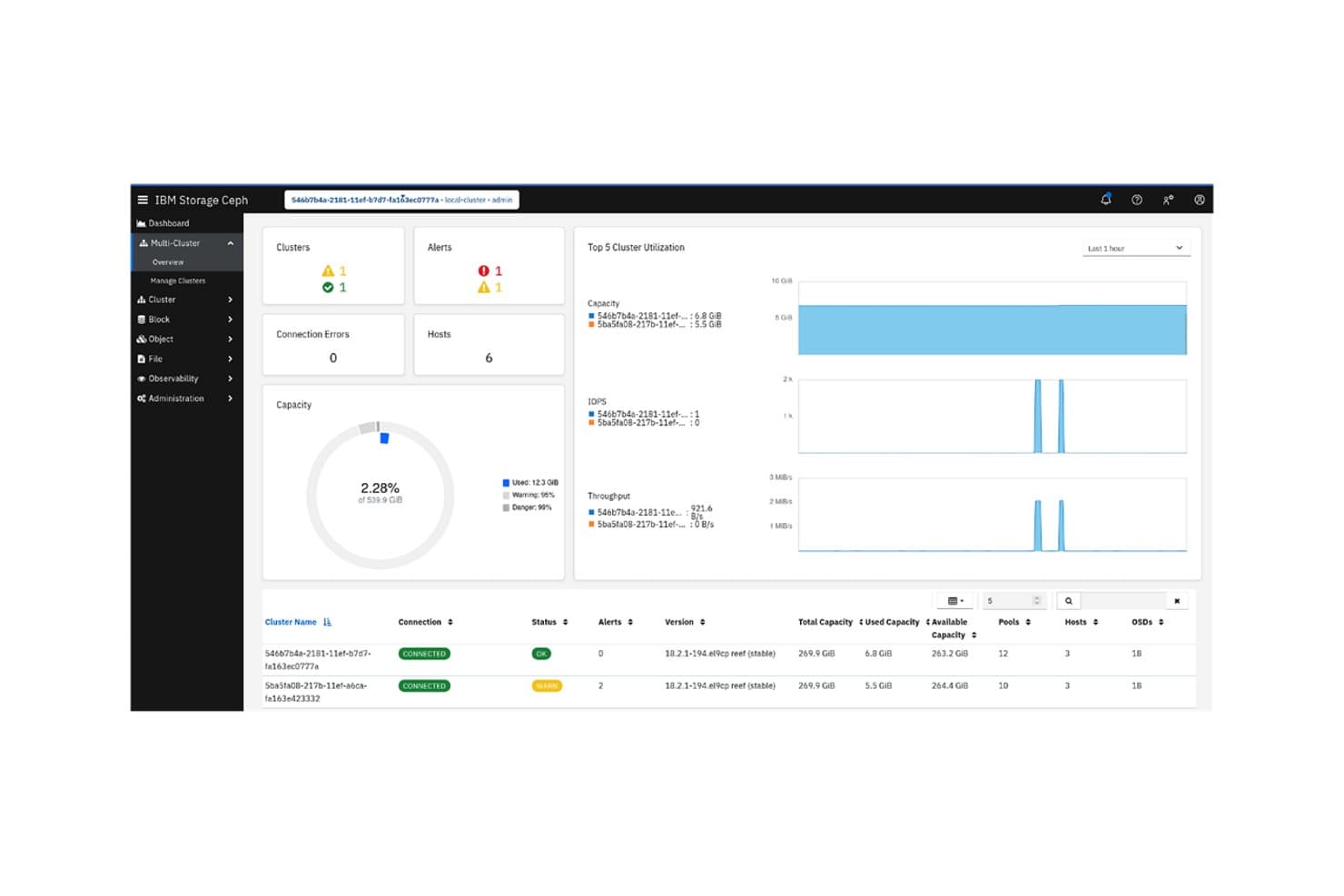Click the yellow warning icon in Alerts card
Screen dimensions: 1344x896
click(x=483, y=287)
